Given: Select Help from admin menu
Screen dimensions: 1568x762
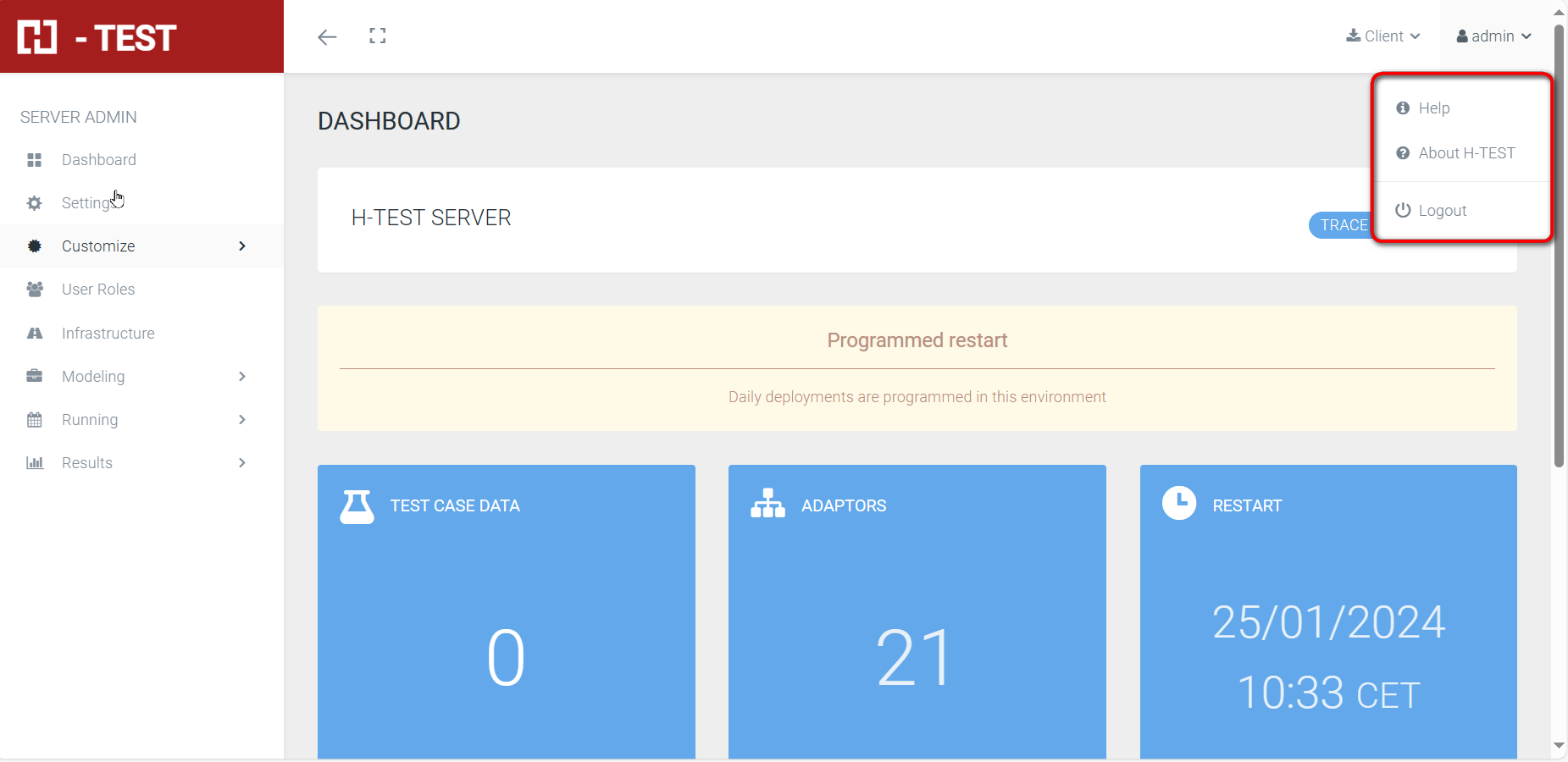Looking at the screenshot, I should [x=1433, y=108].
